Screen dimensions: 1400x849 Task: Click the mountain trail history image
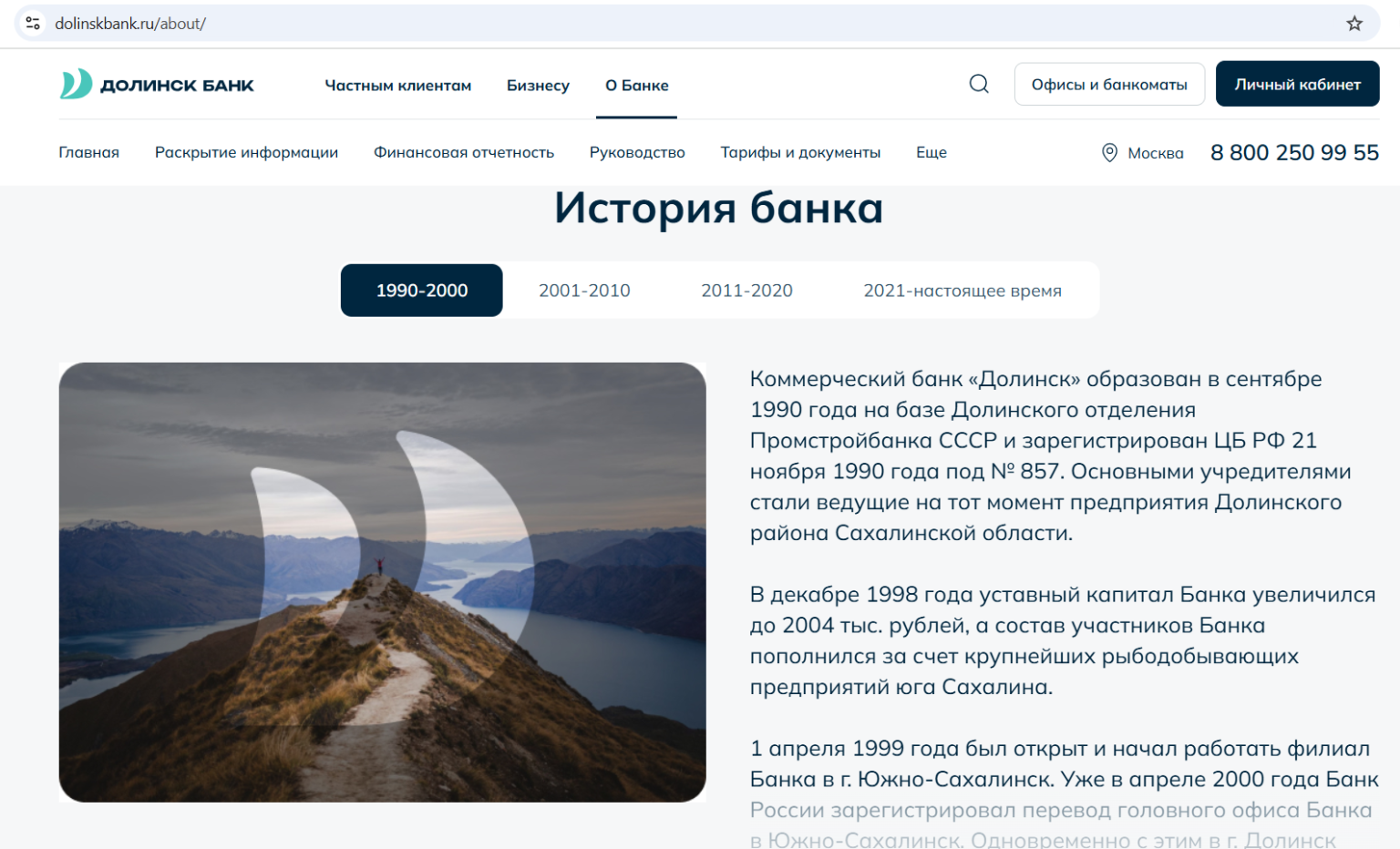pos(382,582)
